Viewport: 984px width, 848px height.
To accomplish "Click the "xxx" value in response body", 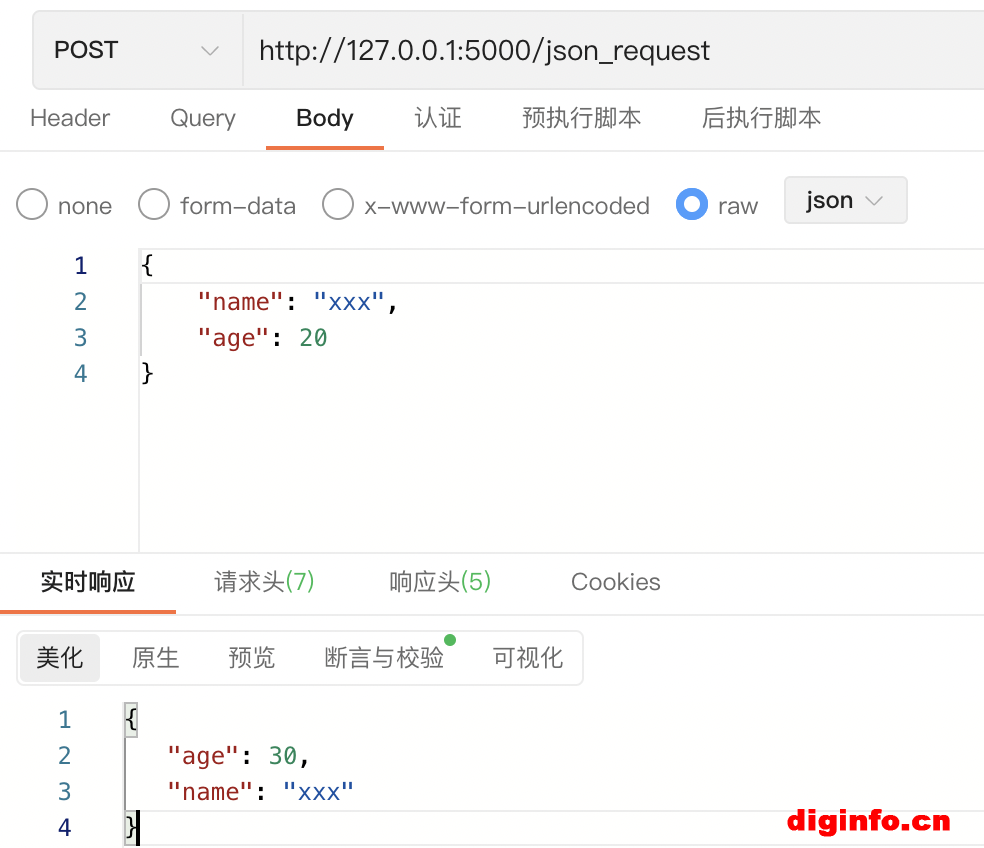I will click(x=318, y=792).
